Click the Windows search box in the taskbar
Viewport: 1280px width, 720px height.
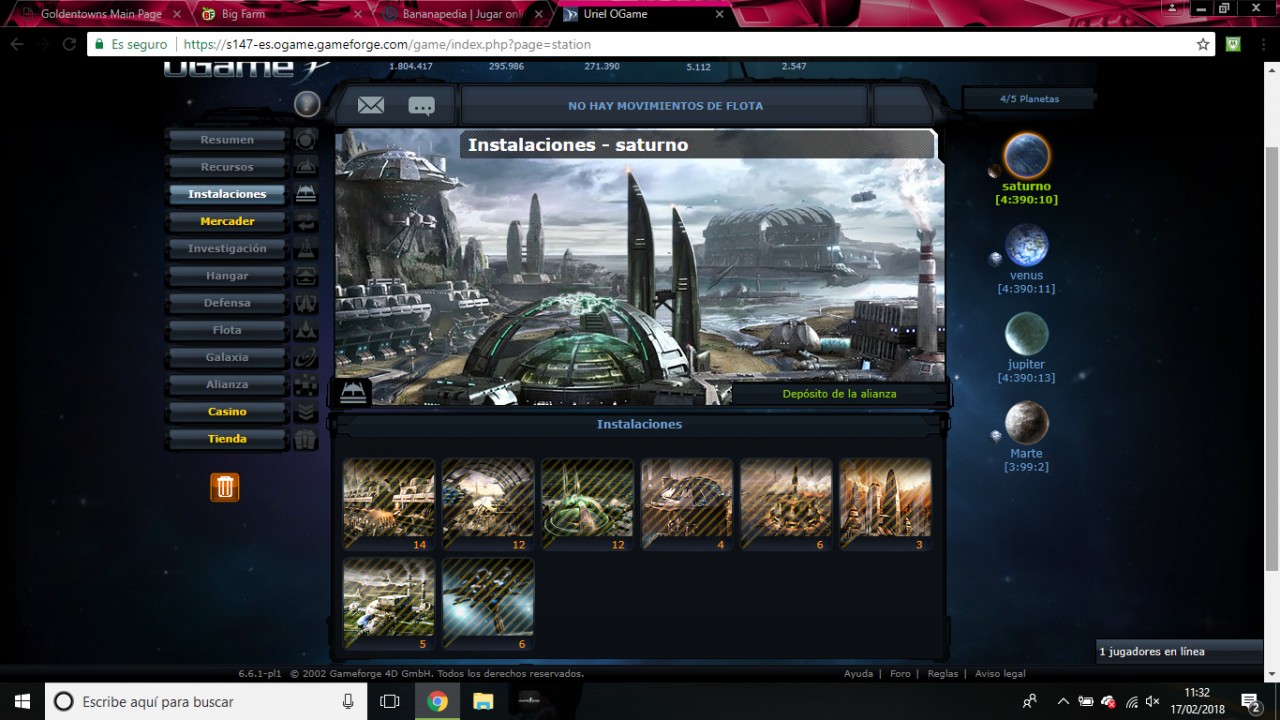[205, 701]
